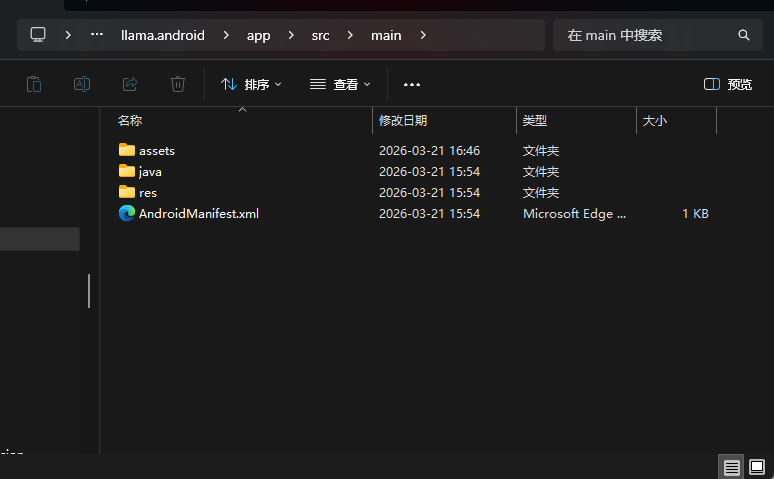Click the Share toolbar icon

(130, 84)
